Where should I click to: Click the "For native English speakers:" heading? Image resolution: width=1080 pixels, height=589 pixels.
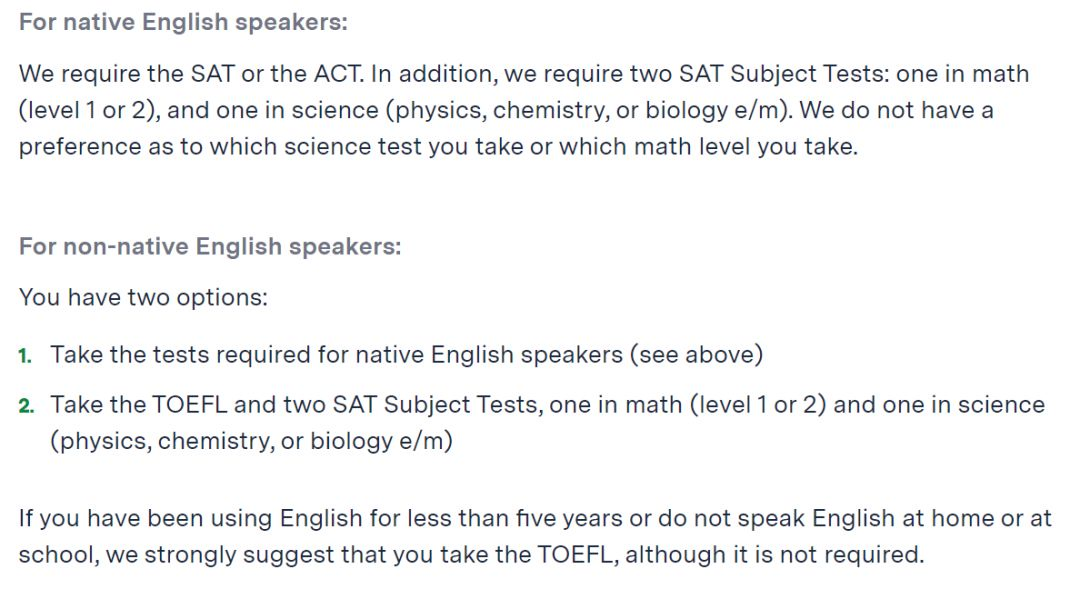(183, 22)
